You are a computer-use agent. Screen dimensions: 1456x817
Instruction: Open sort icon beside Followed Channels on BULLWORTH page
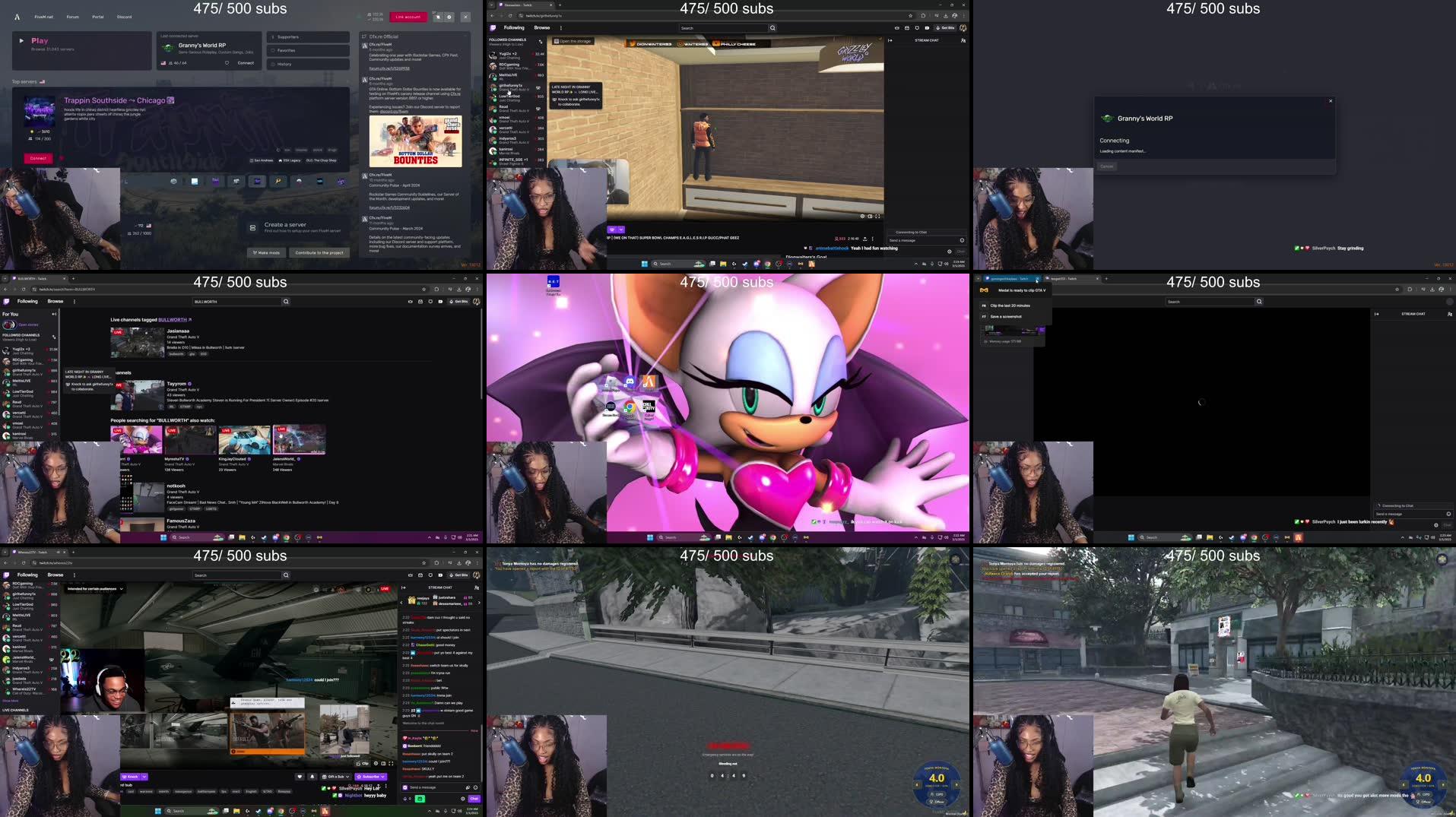tap(54, 336)
